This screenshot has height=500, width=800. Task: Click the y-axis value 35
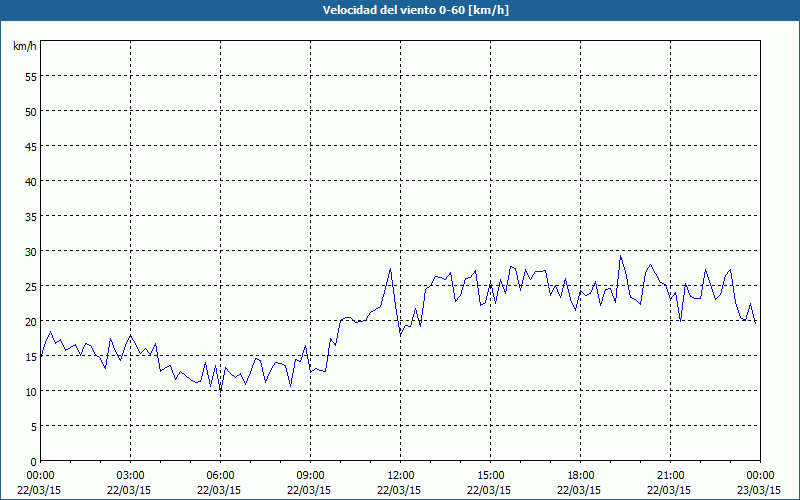click(x=31, y=216)
